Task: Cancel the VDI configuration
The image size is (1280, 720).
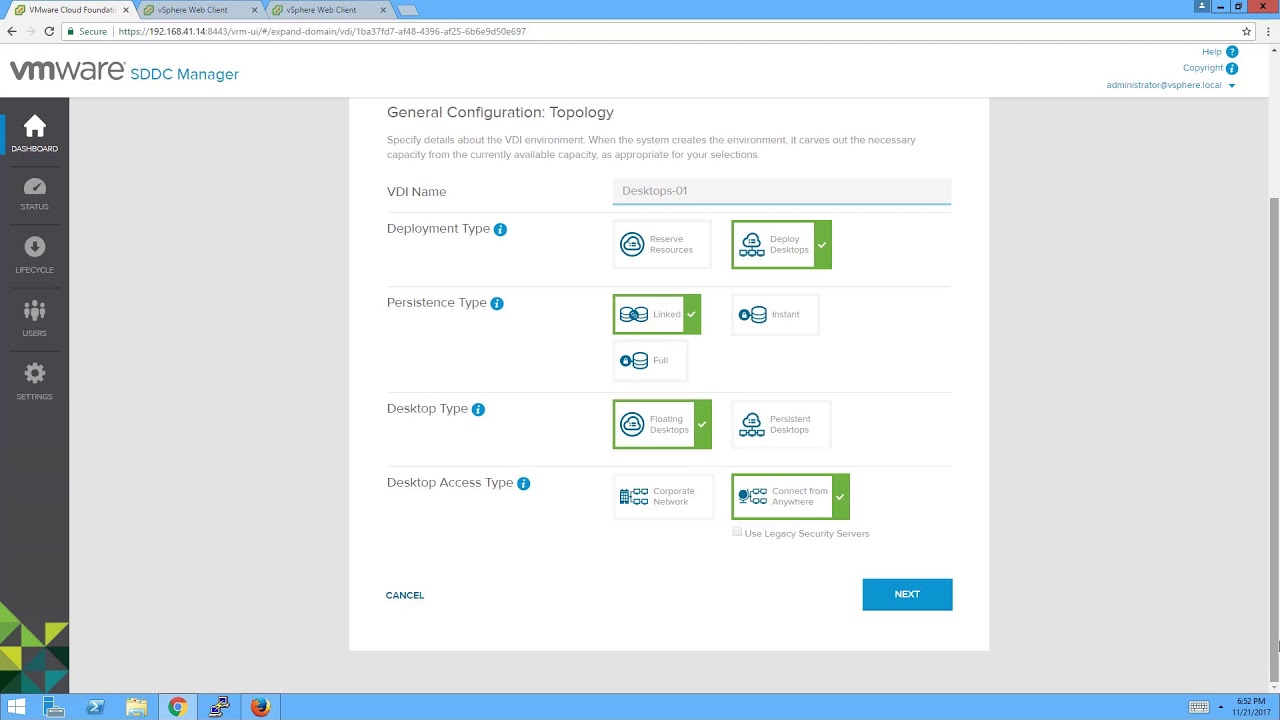Action: coord(405,595)
